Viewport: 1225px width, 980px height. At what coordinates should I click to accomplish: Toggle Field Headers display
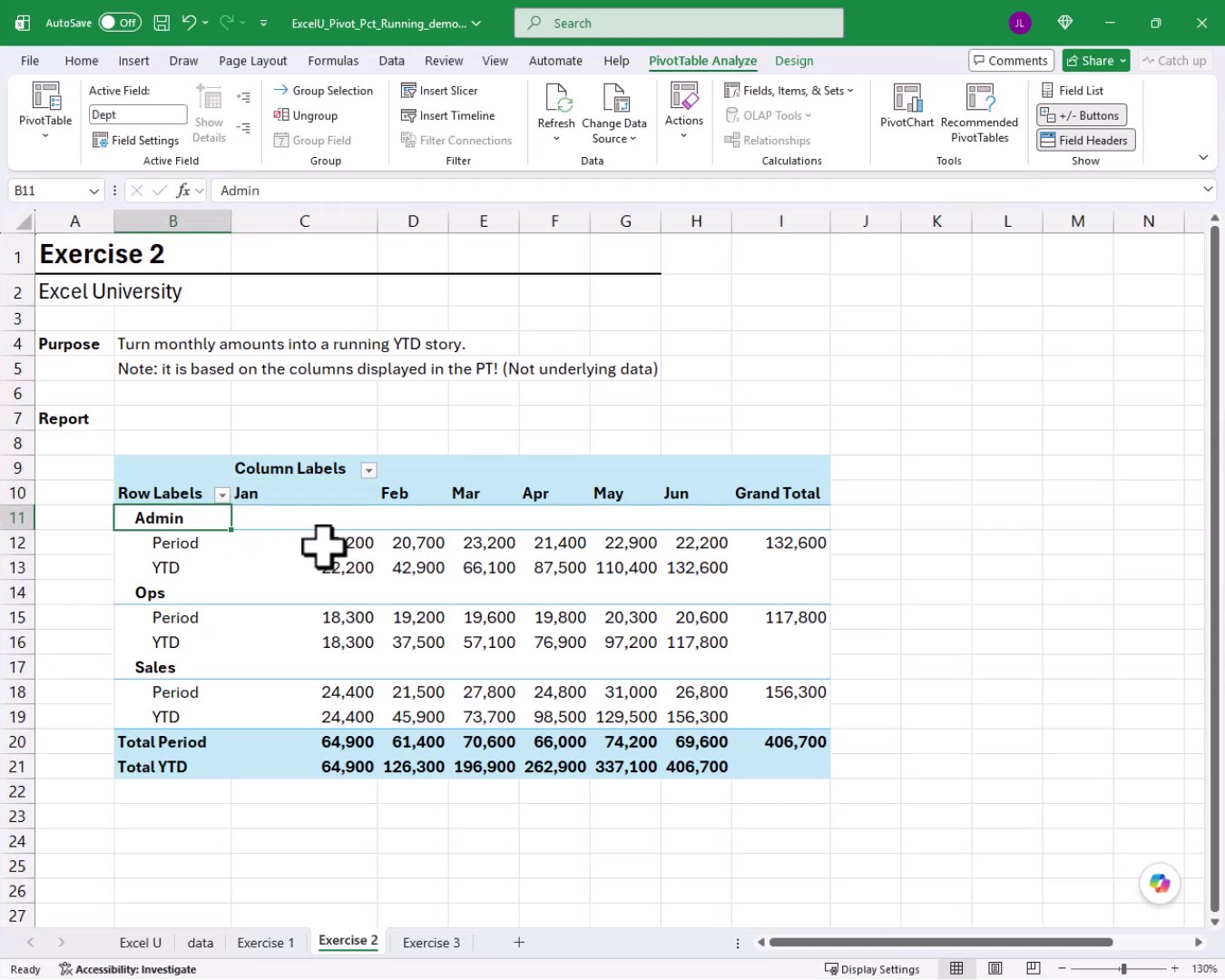click(x=1085, y=140)
